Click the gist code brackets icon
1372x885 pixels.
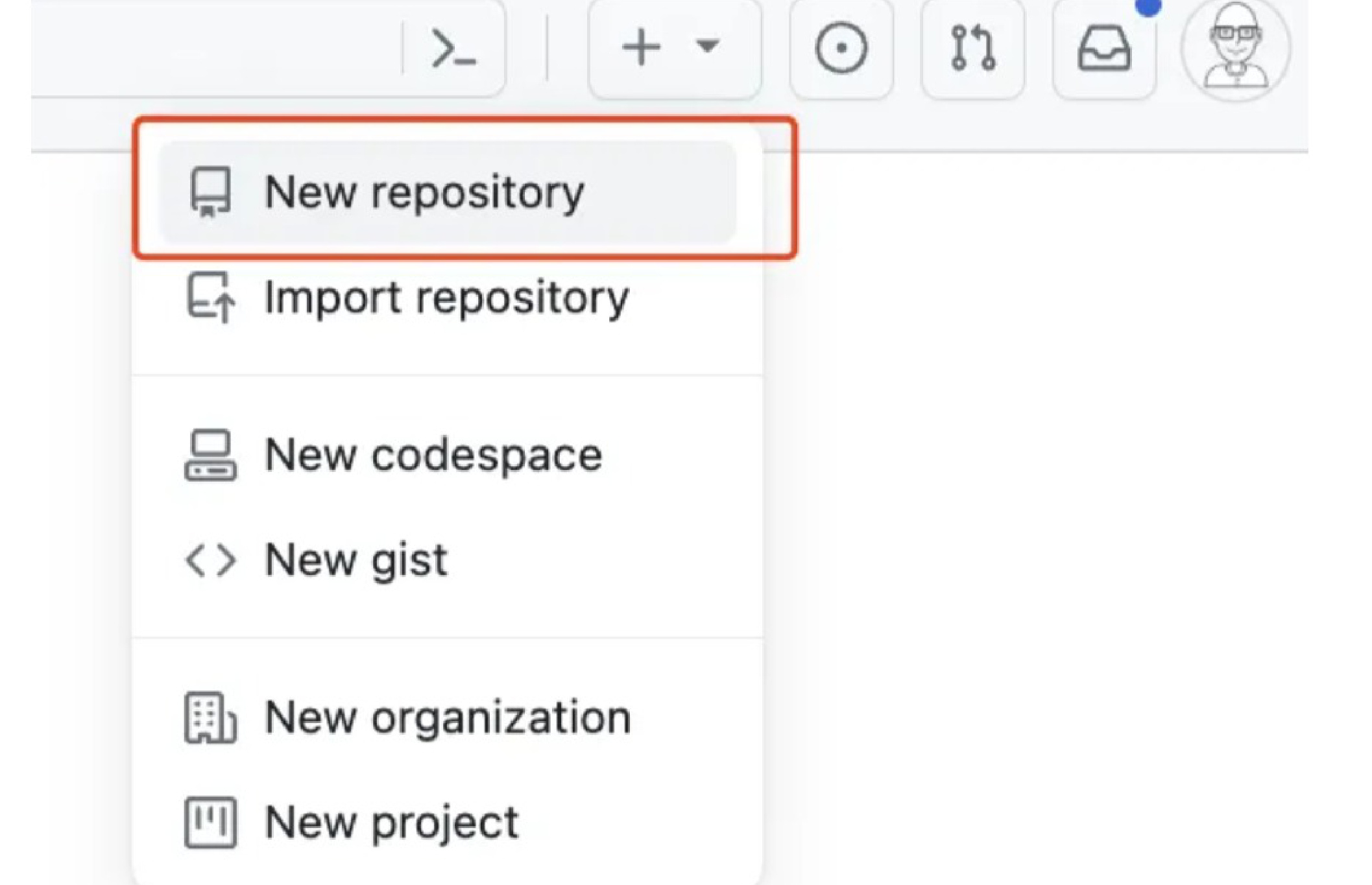210,560
